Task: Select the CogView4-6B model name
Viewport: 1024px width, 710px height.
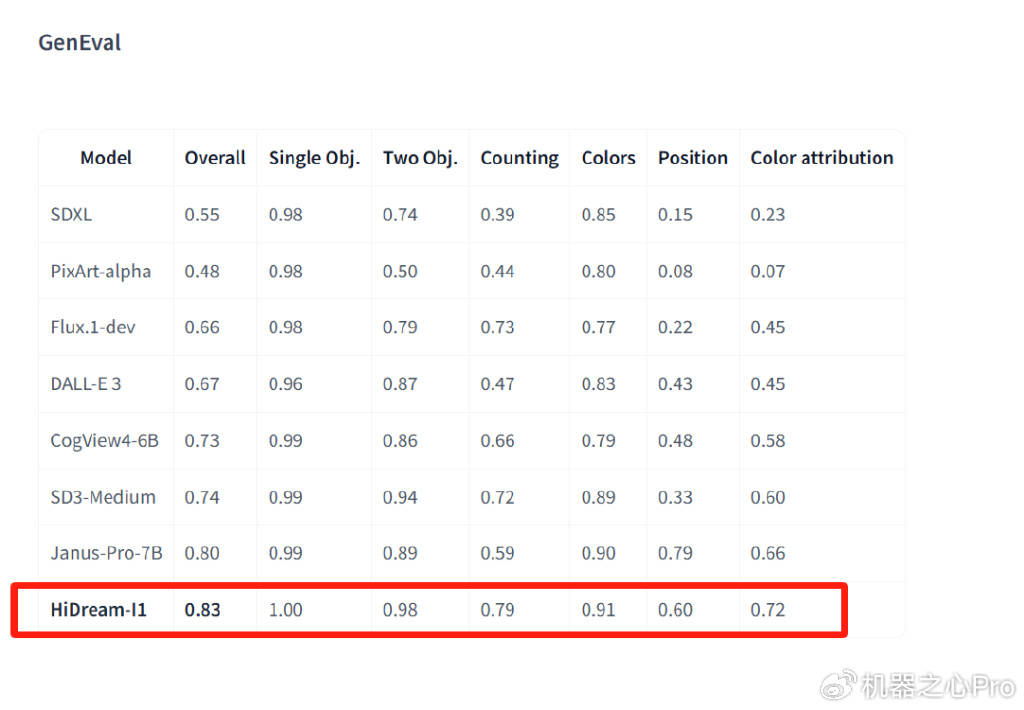Action: 104,440
